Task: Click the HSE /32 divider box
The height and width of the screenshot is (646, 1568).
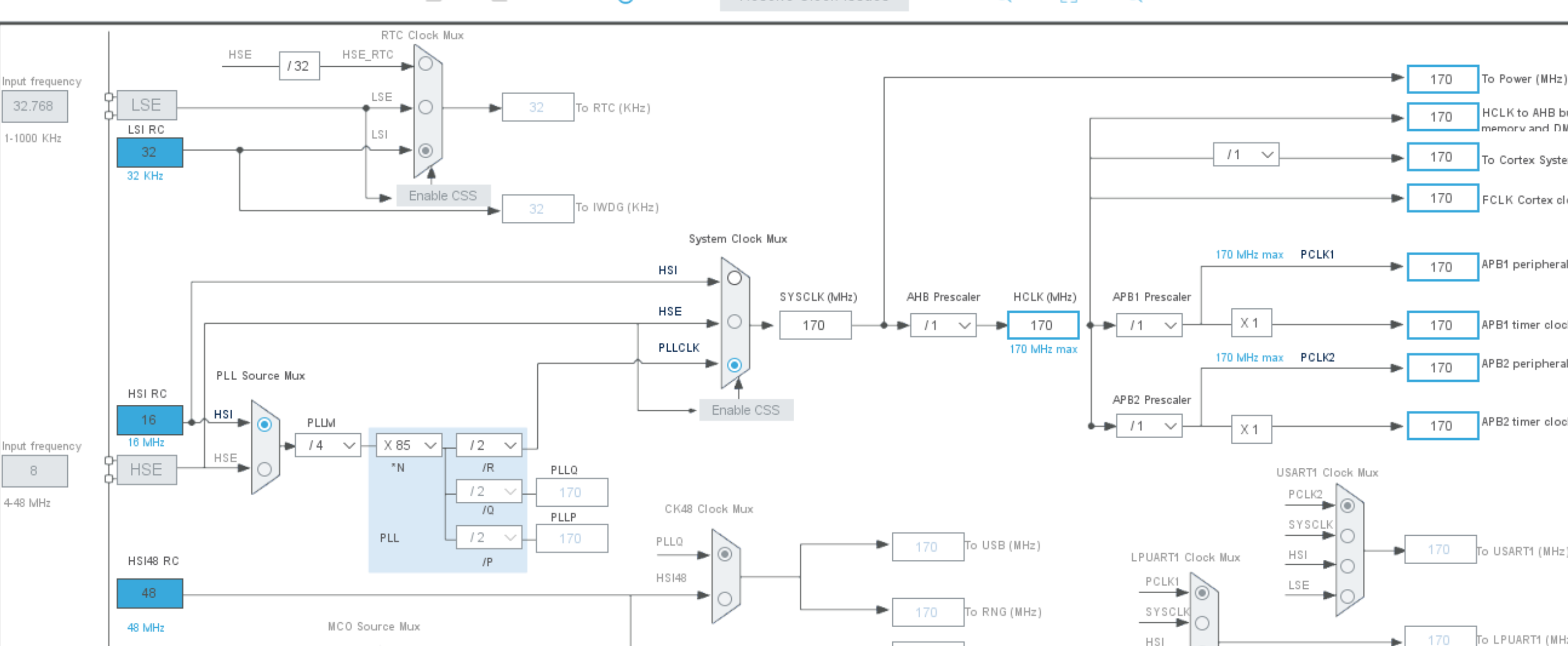Action: click(299, 66)
